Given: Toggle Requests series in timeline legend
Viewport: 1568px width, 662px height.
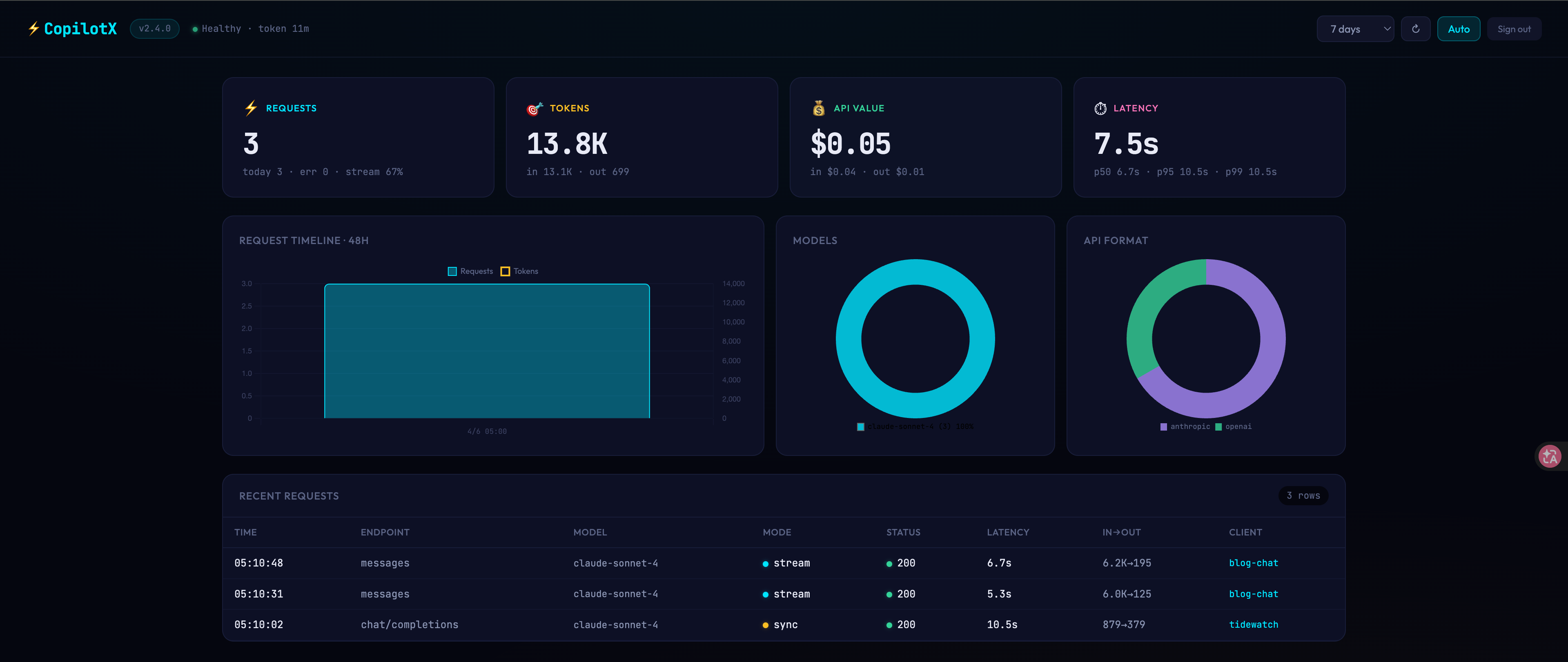Looking at the screenshot, I should pos(470,271).
